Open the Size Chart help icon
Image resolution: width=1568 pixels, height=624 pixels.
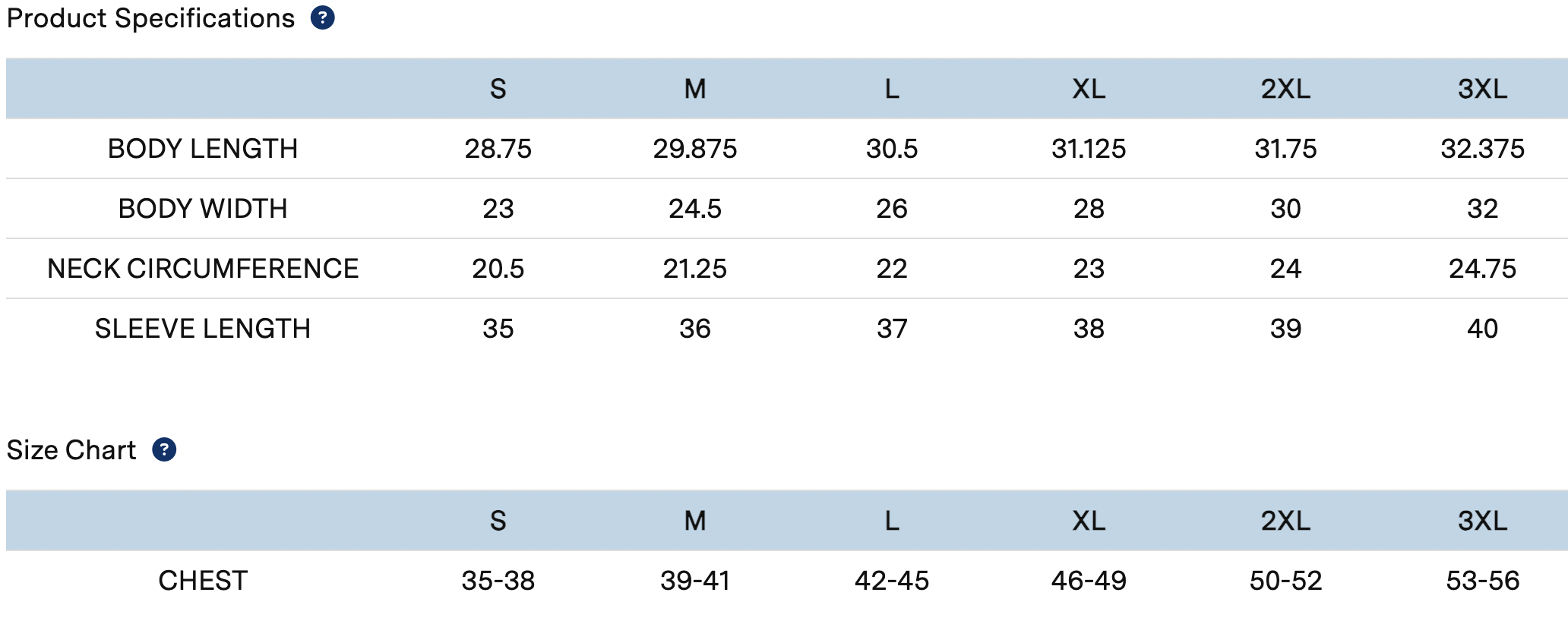tap(164, 449)
